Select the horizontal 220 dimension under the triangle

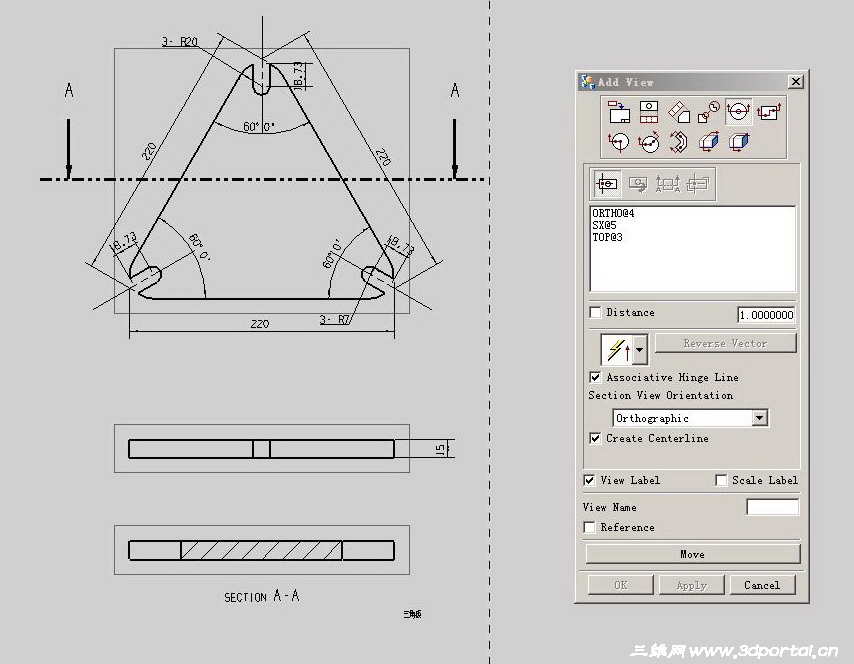point(260,324)
